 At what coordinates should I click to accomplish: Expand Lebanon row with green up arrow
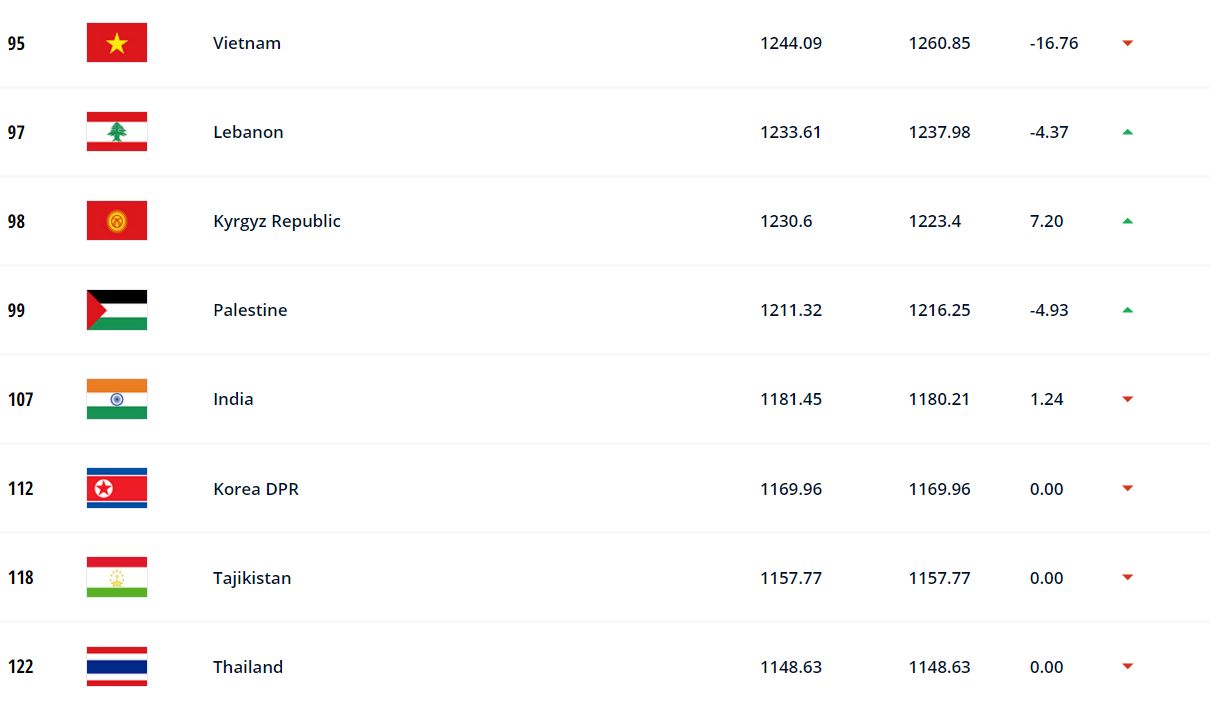pyautogui.click(x=1127, y=132)
